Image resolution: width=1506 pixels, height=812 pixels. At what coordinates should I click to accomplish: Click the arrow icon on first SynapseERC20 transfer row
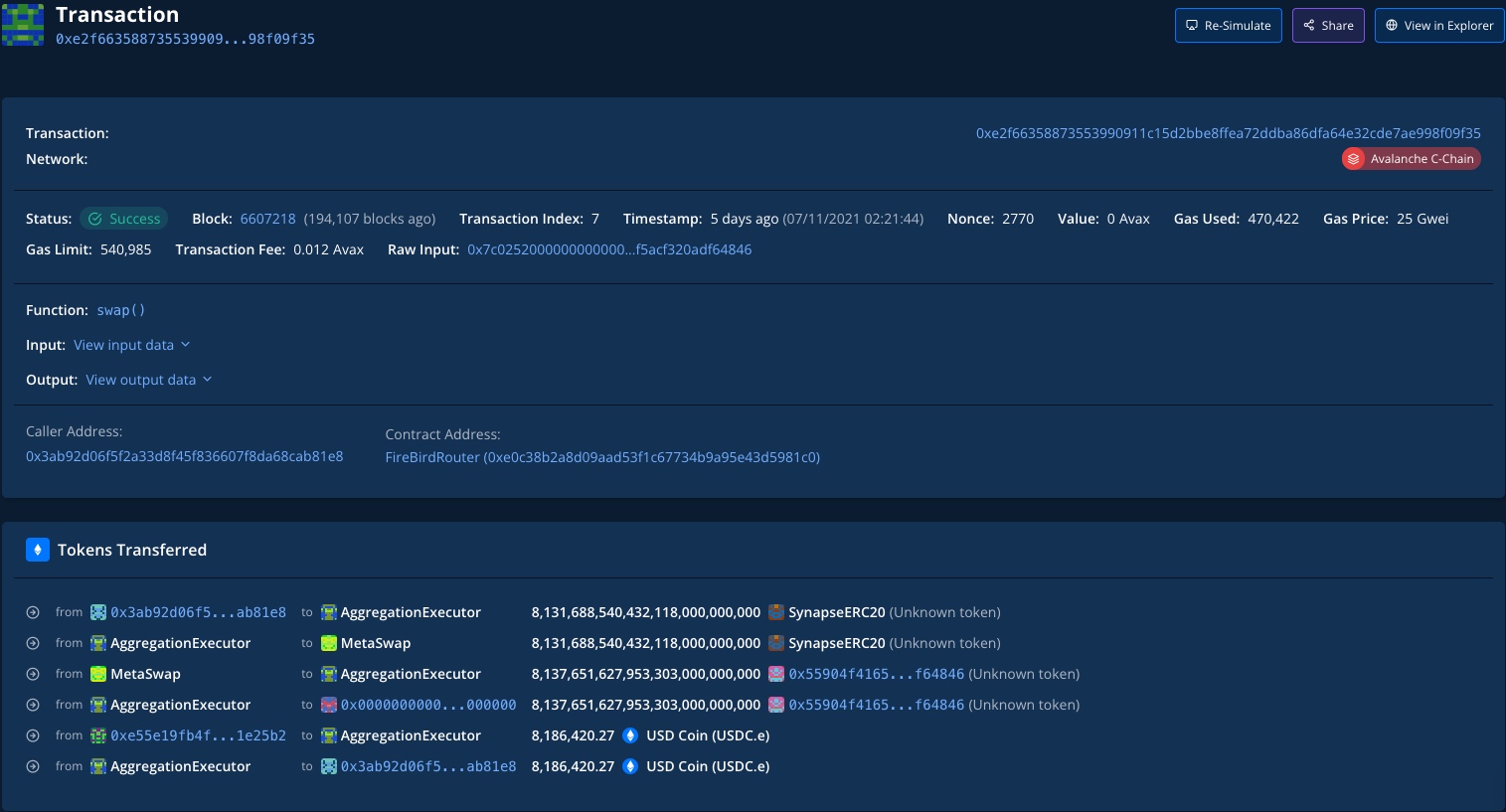[x=33, y=612]
